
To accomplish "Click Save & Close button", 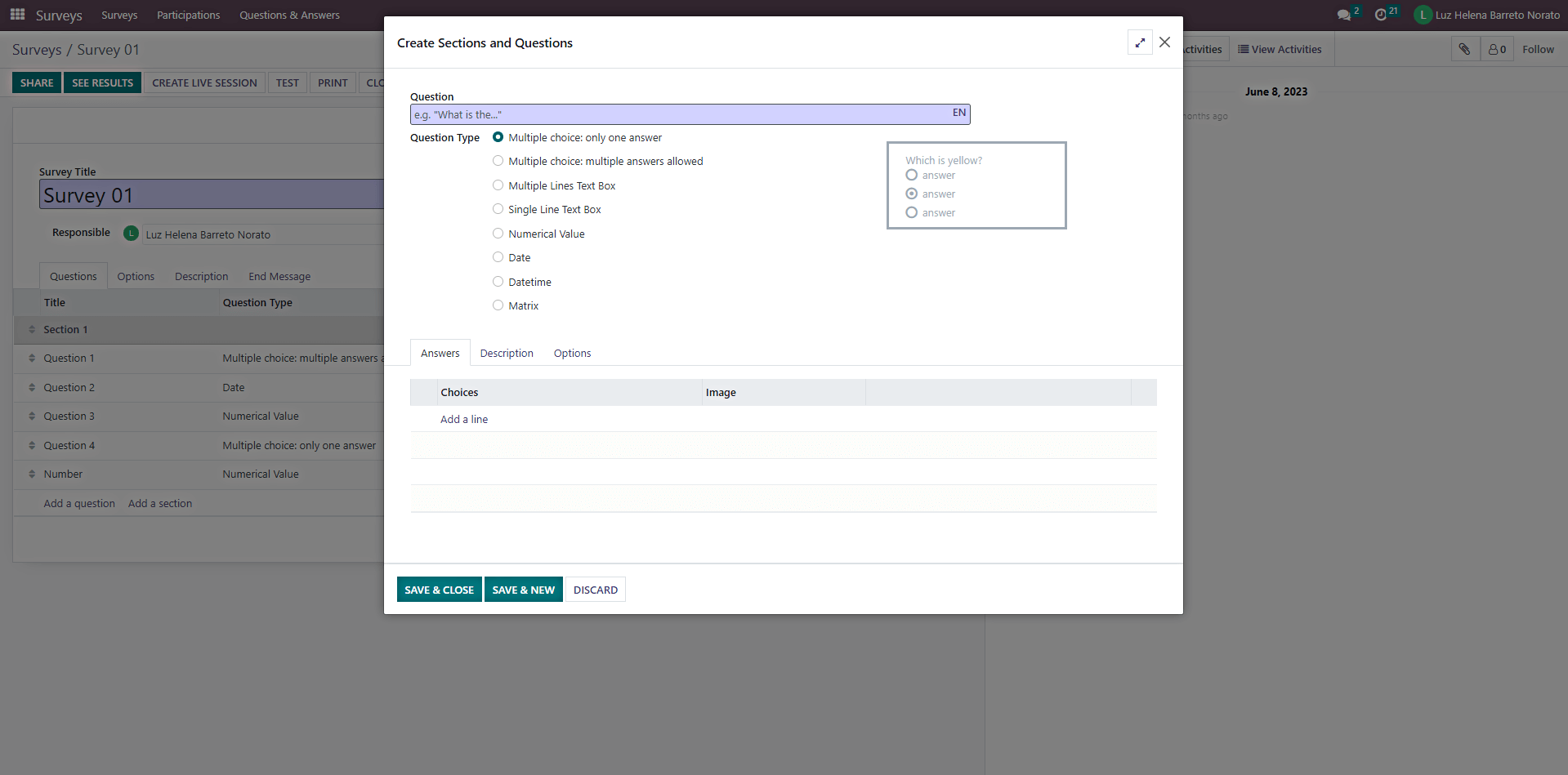I will 439,590.
